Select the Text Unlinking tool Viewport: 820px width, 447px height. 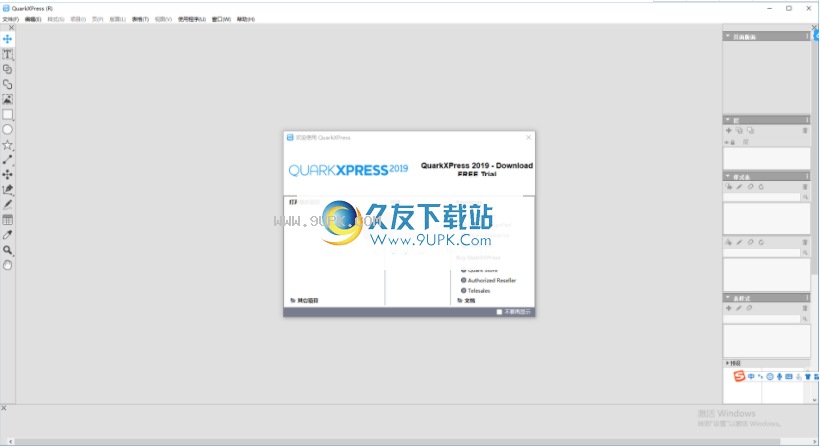coord(7,85)
